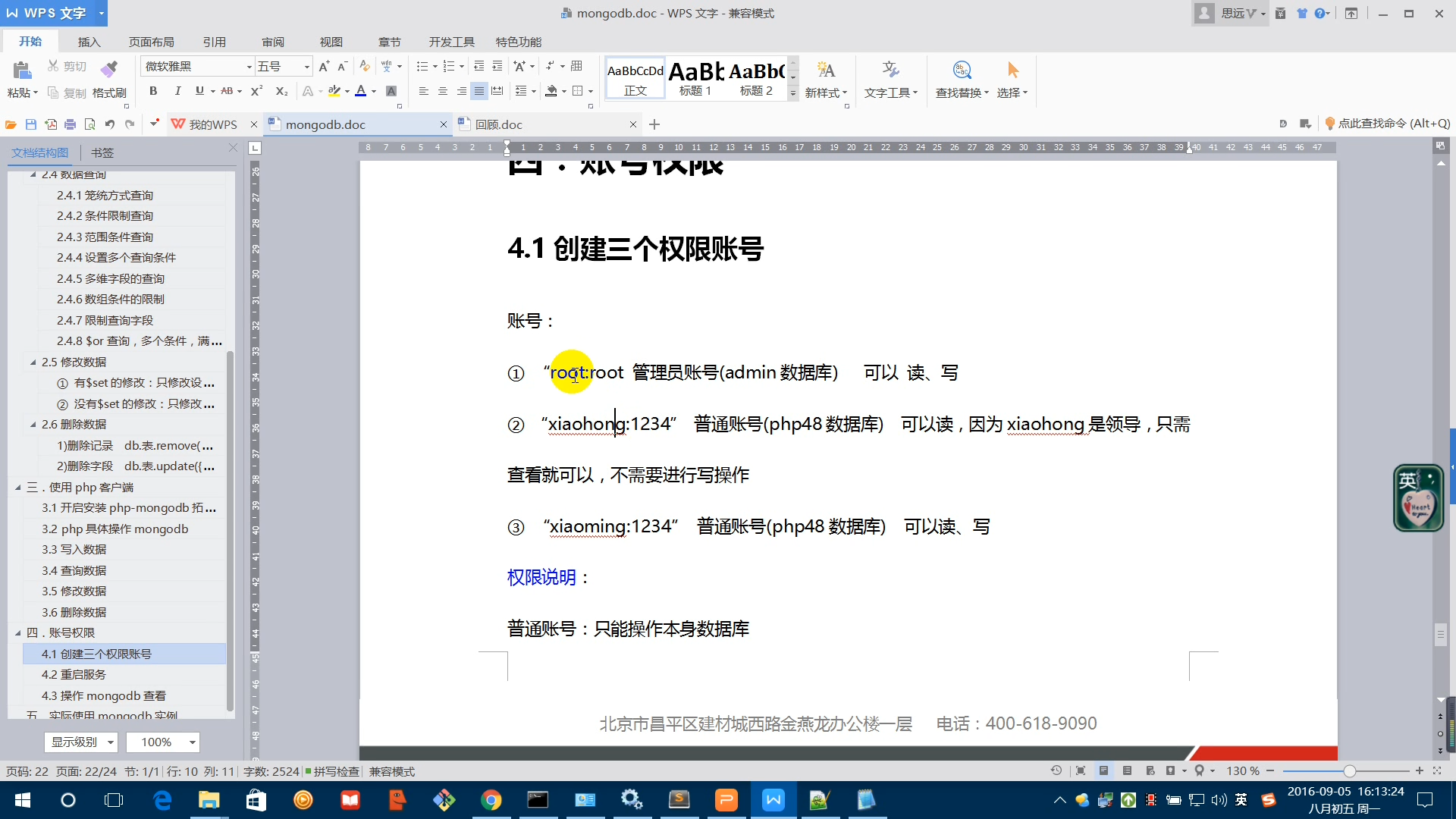
Task: Toggle spell check in status bar
Action: point(332,771)
